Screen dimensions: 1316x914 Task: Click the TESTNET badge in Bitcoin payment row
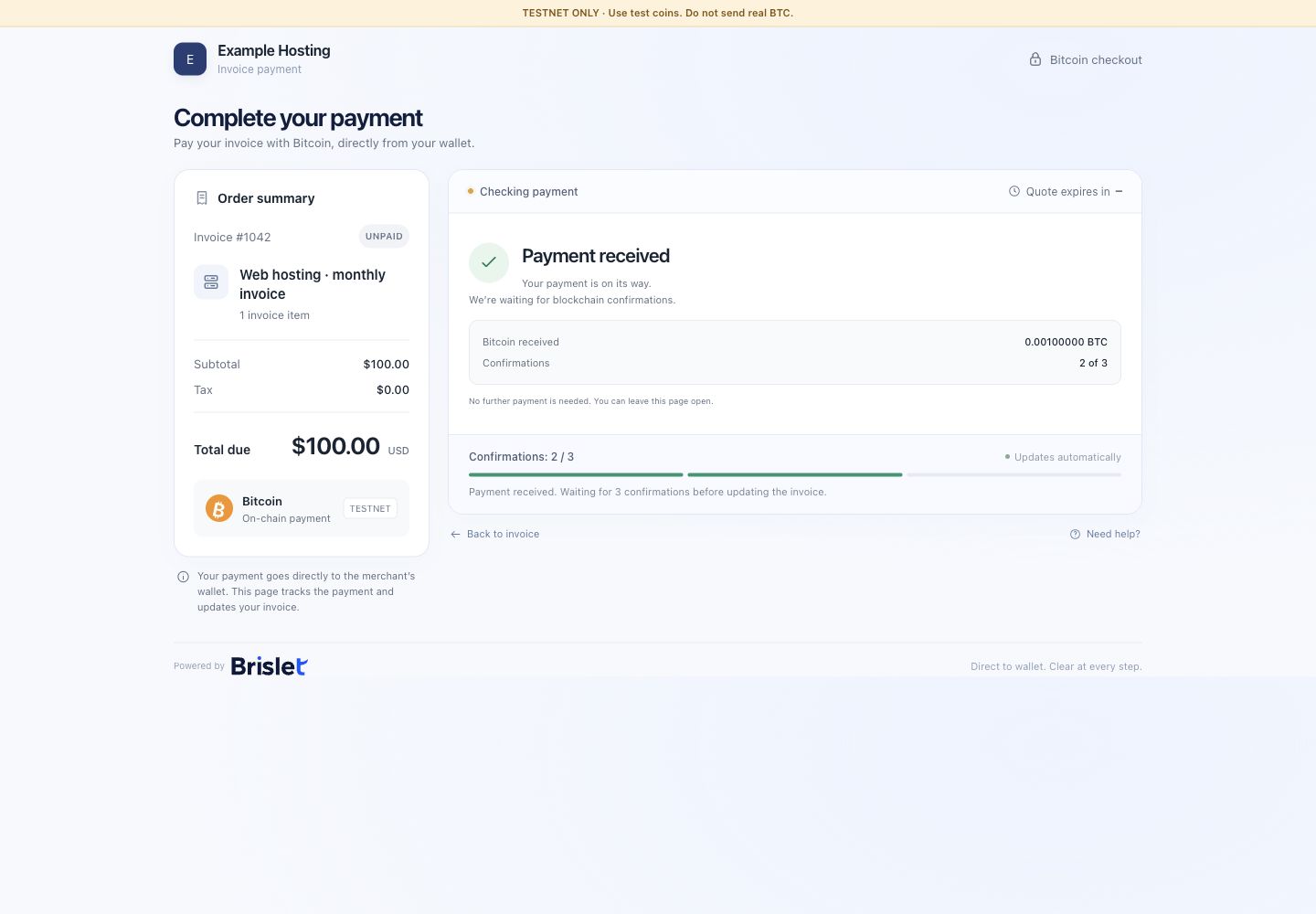coord(370,509)
